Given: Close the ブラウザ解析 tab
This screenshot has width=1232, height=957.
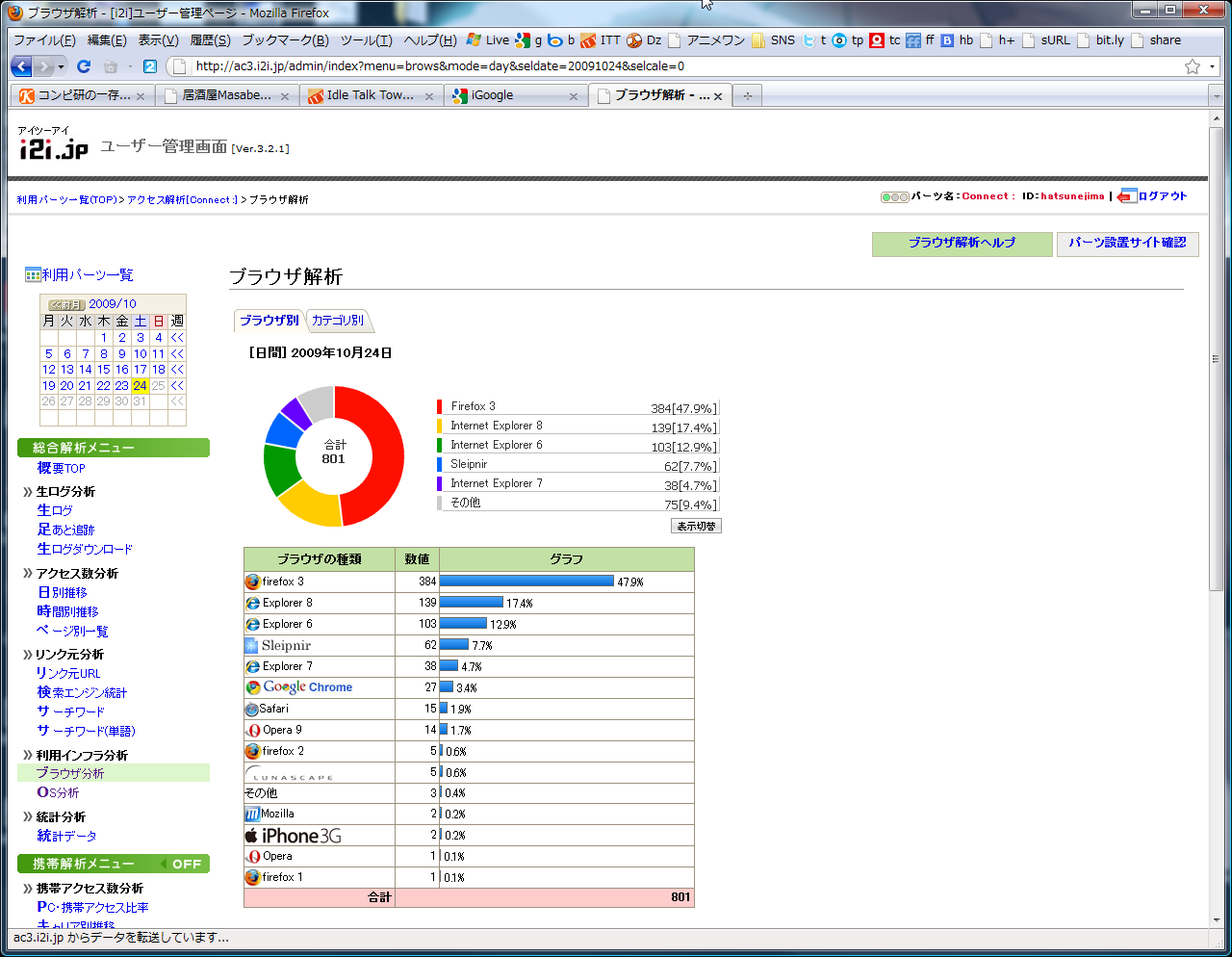Looking at the screenshot, I should pos(718,96).
